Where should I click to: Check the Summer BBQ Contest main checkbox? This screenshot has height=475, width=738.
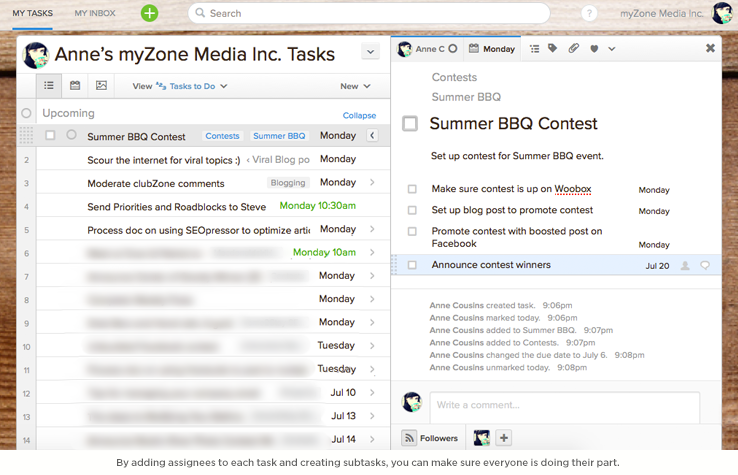pyautogui.click(x=410, y=124)
